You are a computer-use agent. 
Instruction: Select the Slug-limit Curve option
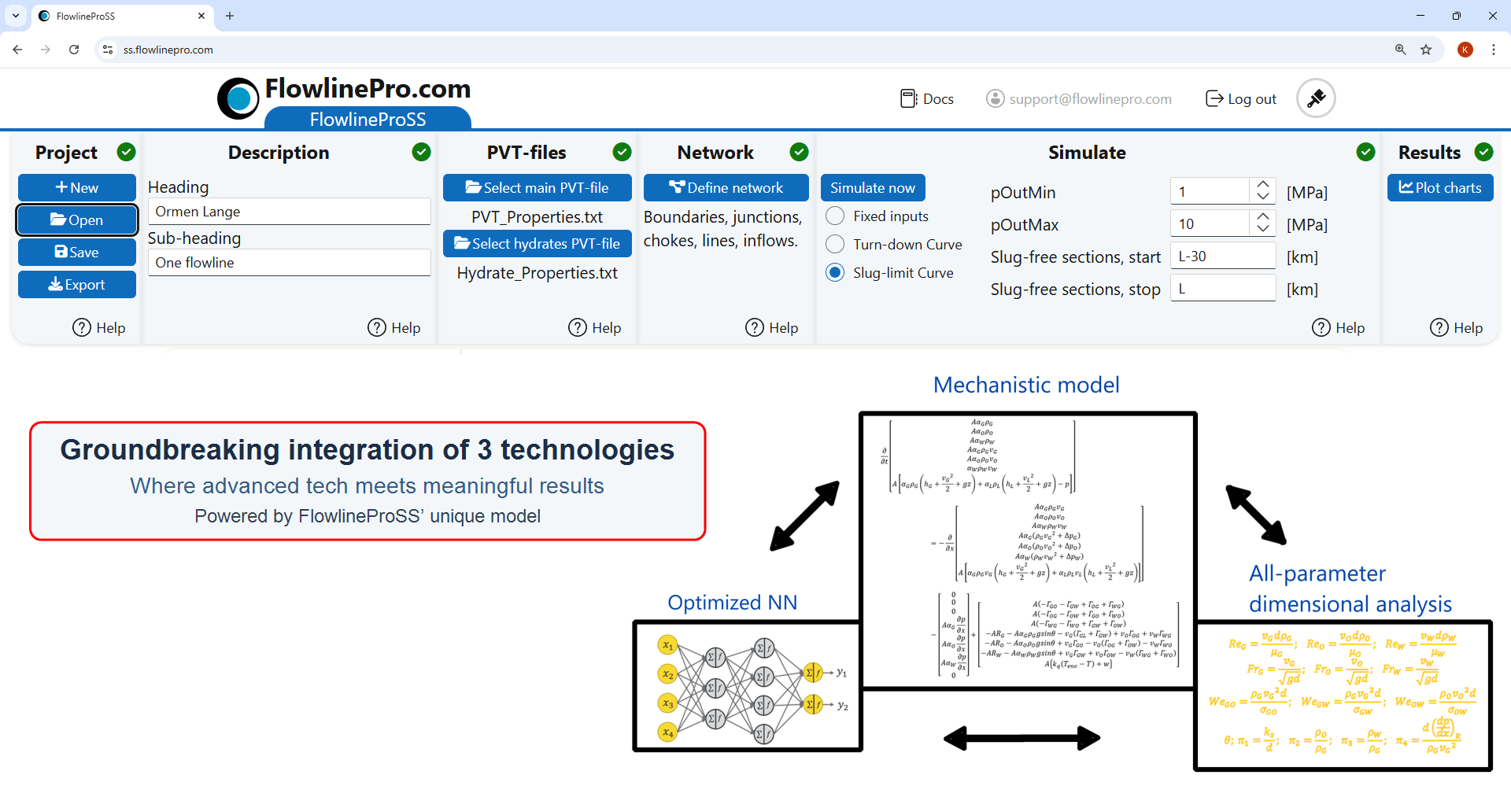click(x=835, y=272)
